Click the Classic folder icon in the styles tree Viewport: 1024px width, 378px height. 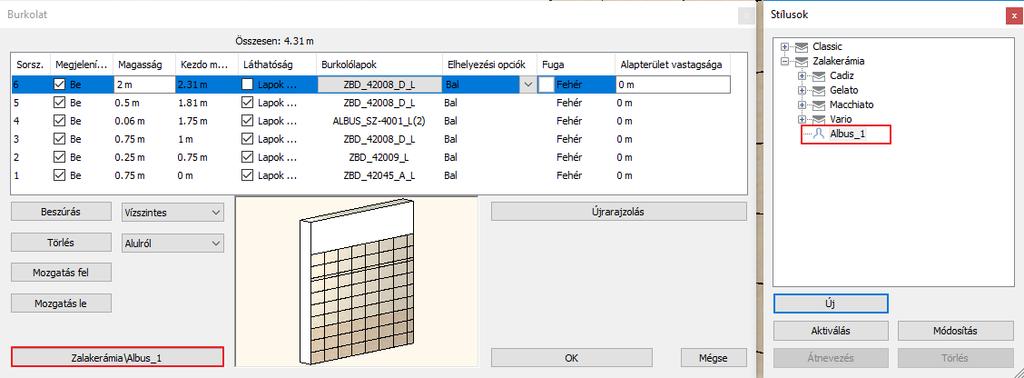(x=801, y=47)
